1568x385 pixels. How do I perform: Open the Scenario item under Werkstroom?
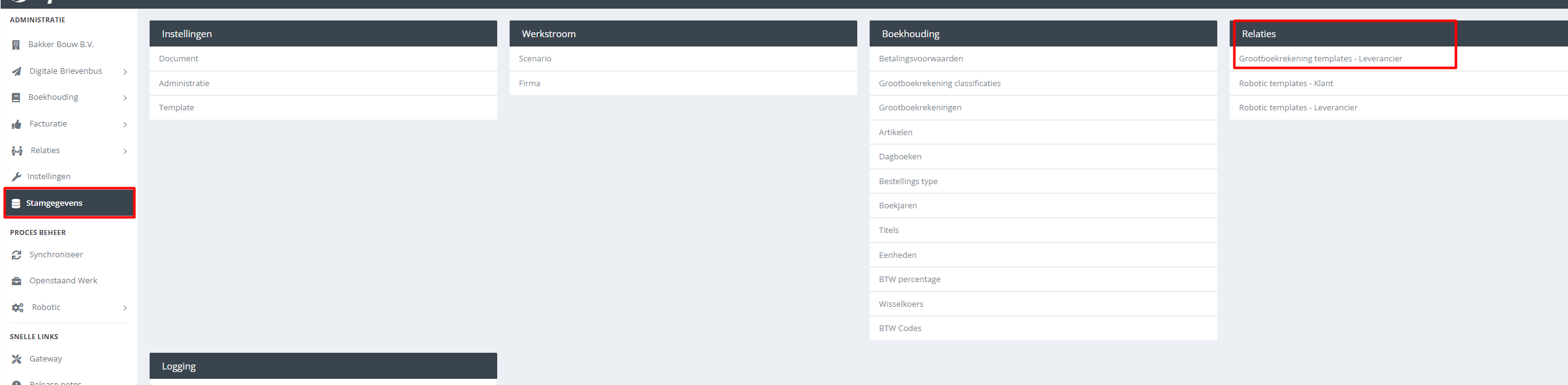(535, 59)
